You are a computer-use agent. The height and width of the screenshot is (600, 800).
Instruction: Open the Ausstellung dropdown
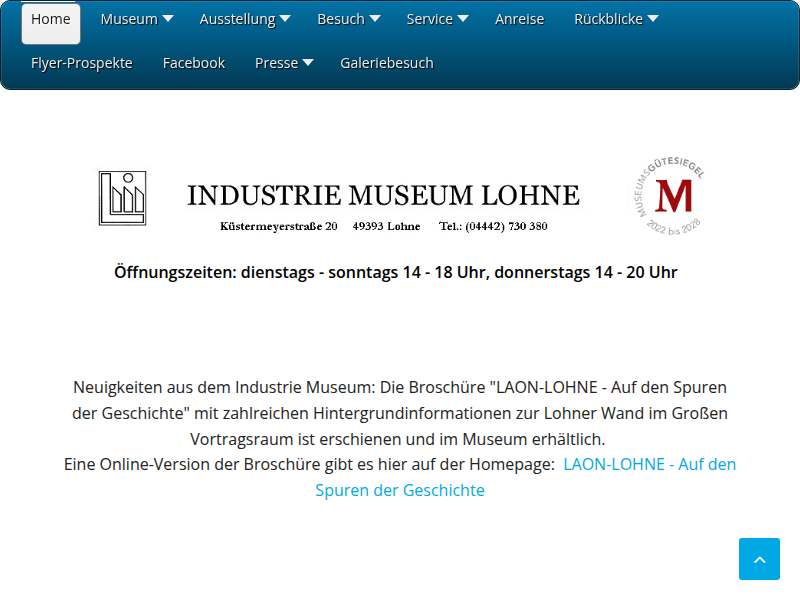244,18
